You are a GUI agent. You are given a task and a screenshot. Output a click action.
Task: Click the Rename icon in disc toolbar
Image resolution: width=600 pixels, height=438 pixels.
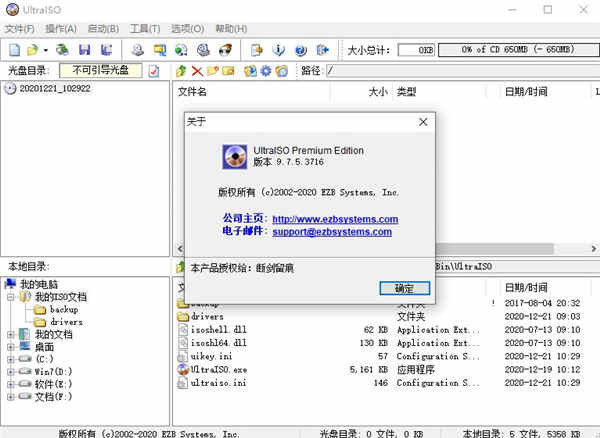tap(228, 71)
